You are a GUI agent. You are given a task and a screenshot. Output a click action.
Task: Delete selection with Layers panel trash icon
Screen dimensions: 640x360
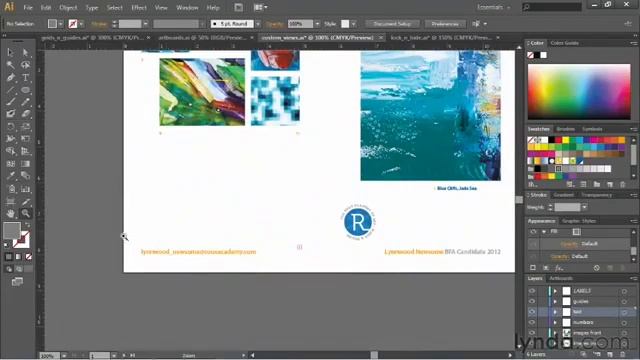coord(622,354)
